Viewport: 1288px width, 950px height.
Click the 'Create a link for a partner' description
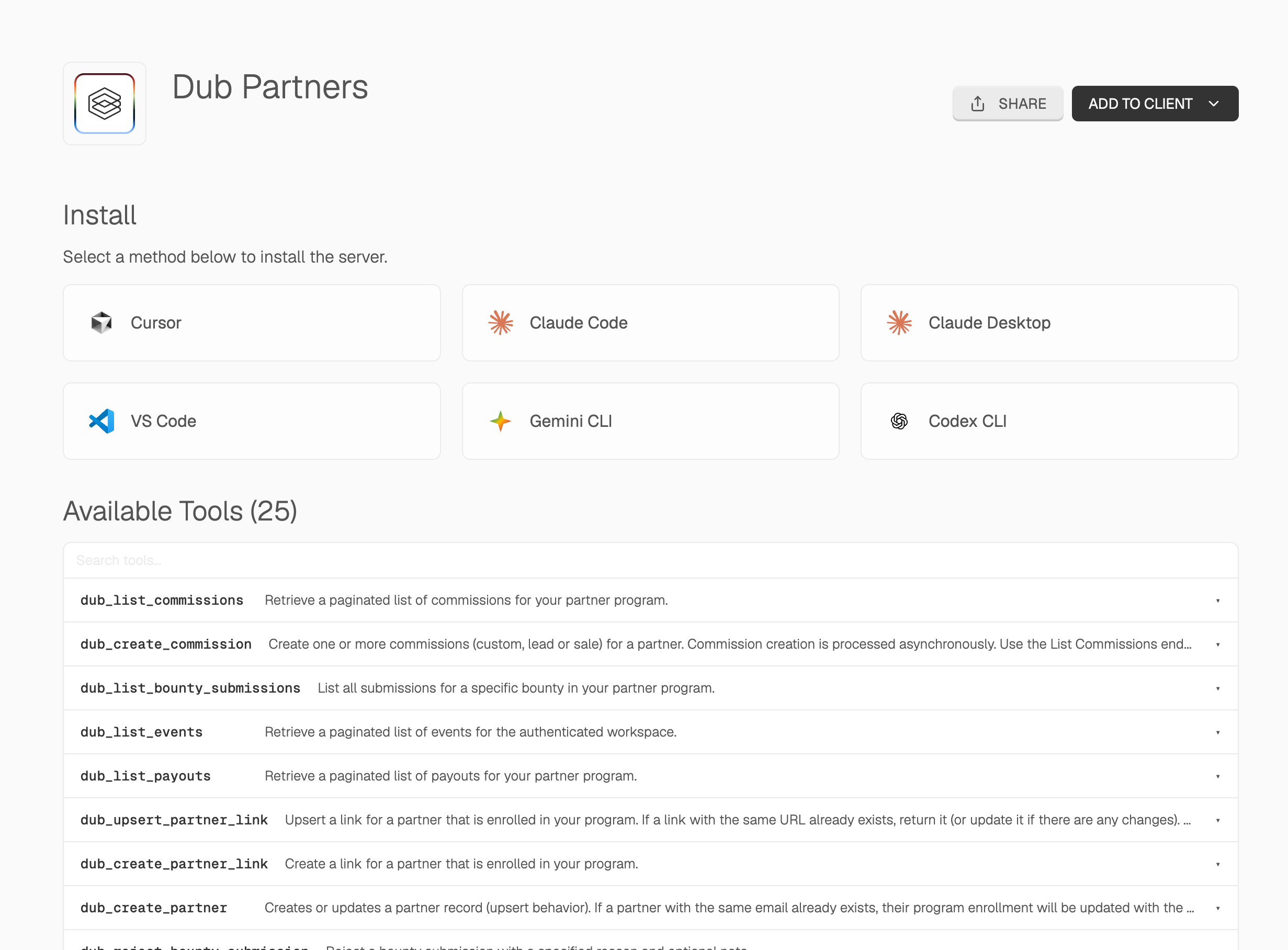click(x=461, y=864)
